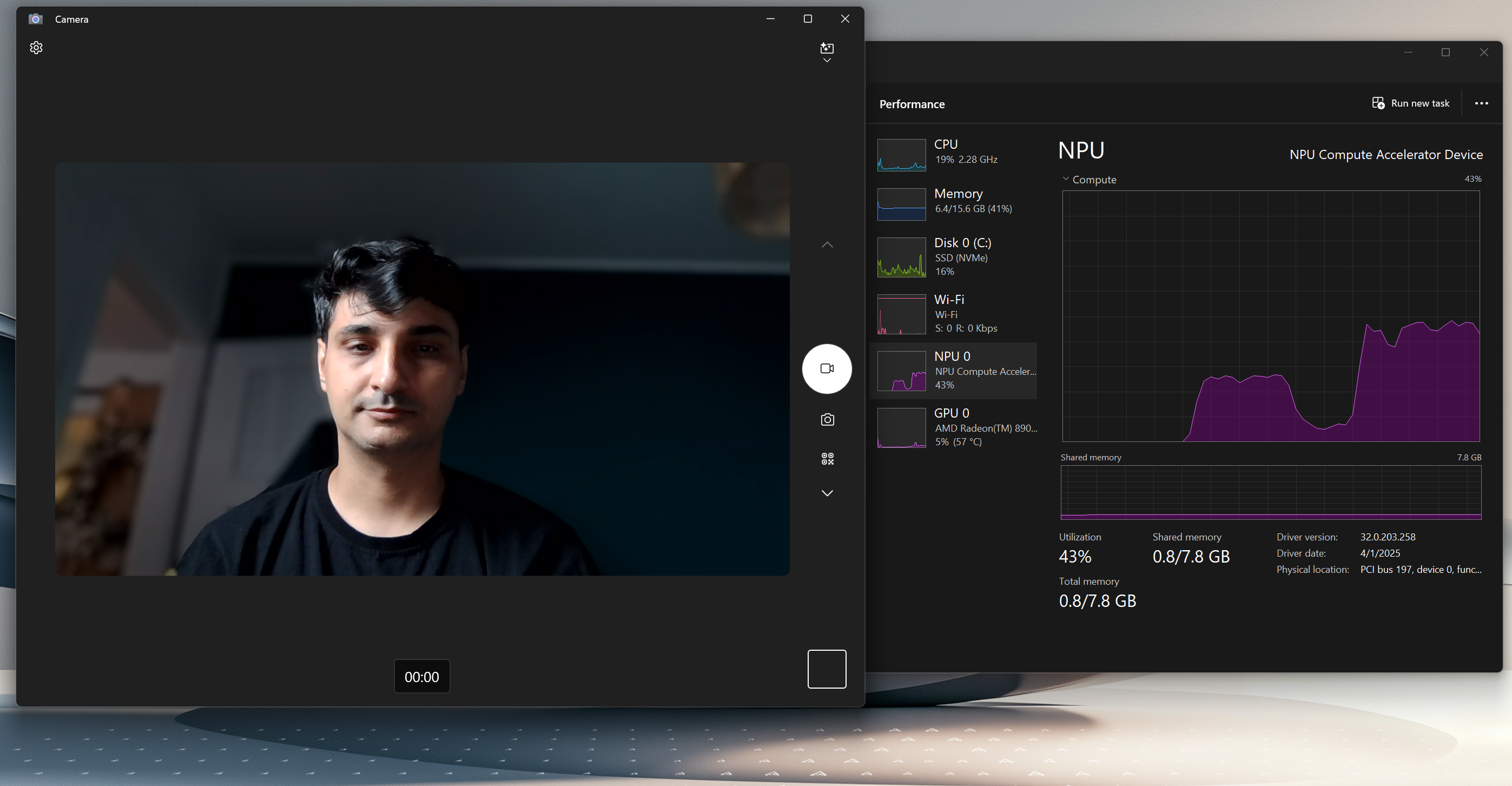Screen dimensions: 1512x786
Task: Click the 00:00 recording timer
Action: pos(421,677)
